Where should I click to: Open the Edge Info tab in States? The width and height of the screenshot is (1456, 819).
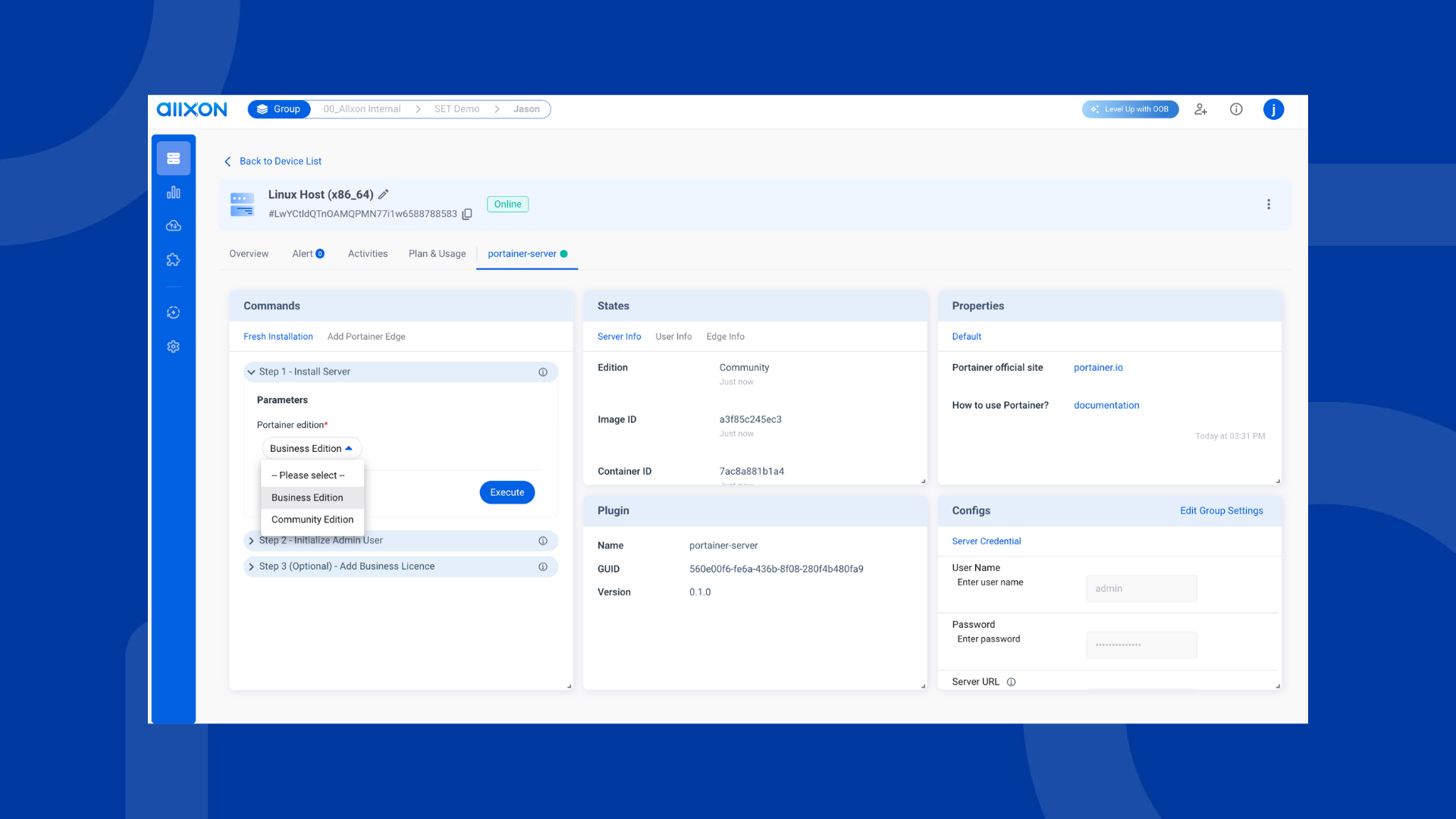pos(725,336)
